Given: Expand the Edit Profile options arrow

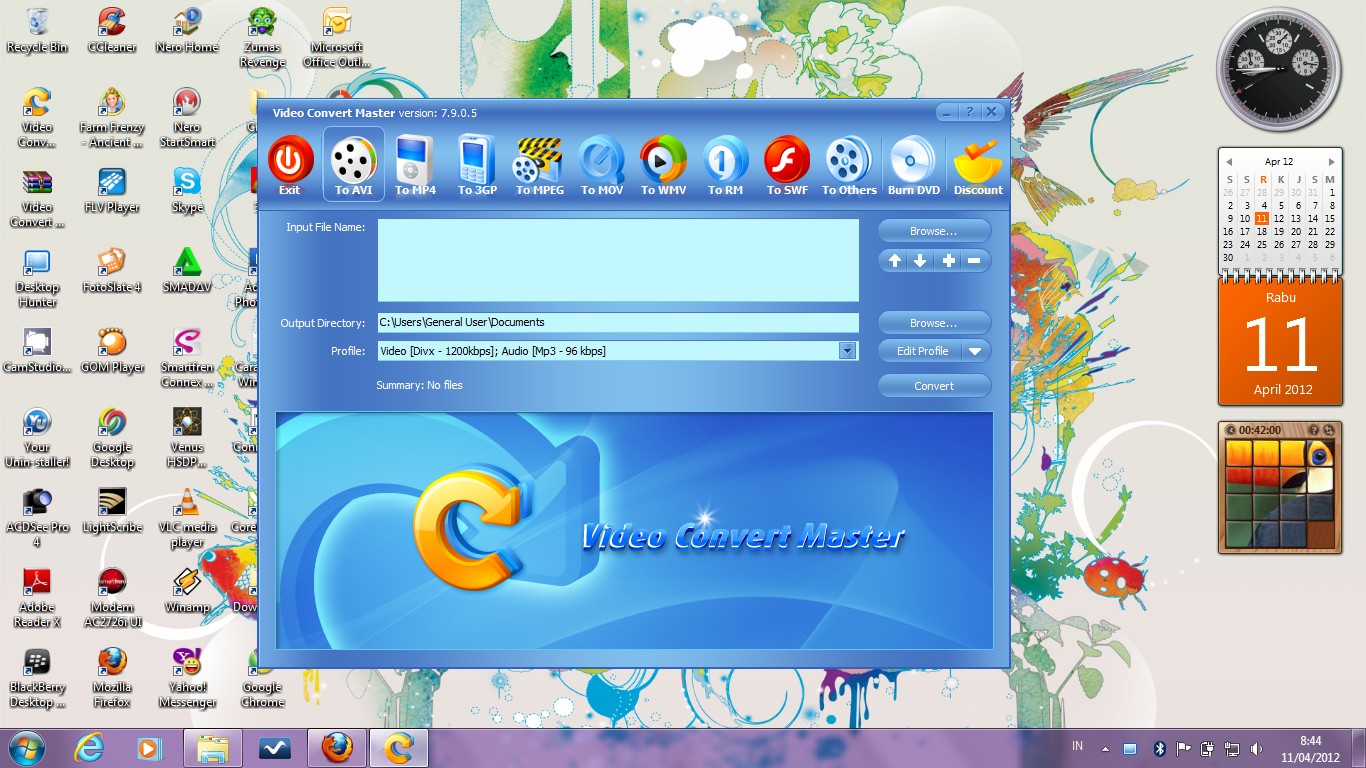Looking at the screenshot, I should point(977,351).
